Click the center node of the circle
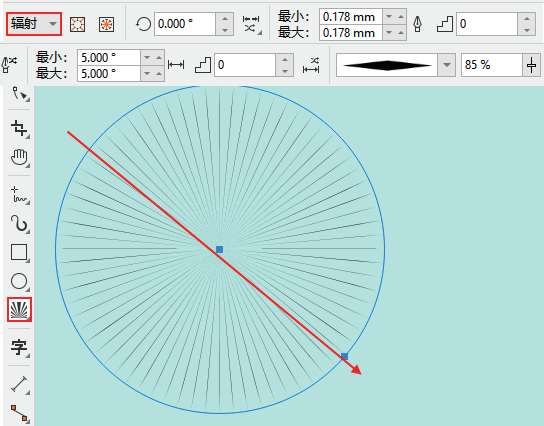The height and width of the screenshot is (426, 544). pos(219,249)
